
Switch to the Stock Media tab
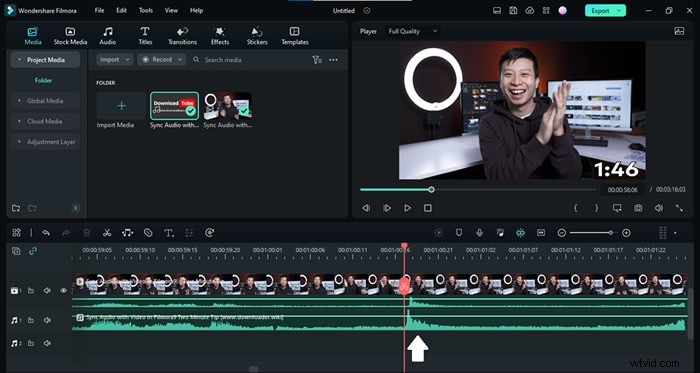pos(70,36)
